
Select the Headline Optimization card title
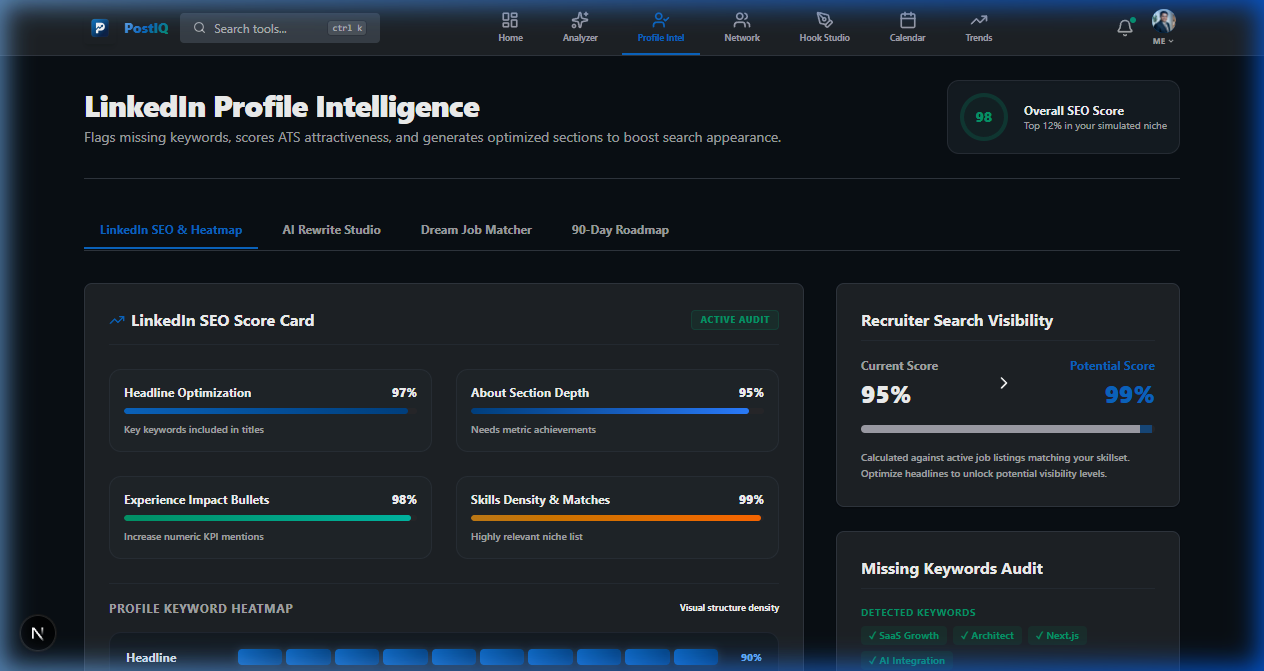(188, 393)
